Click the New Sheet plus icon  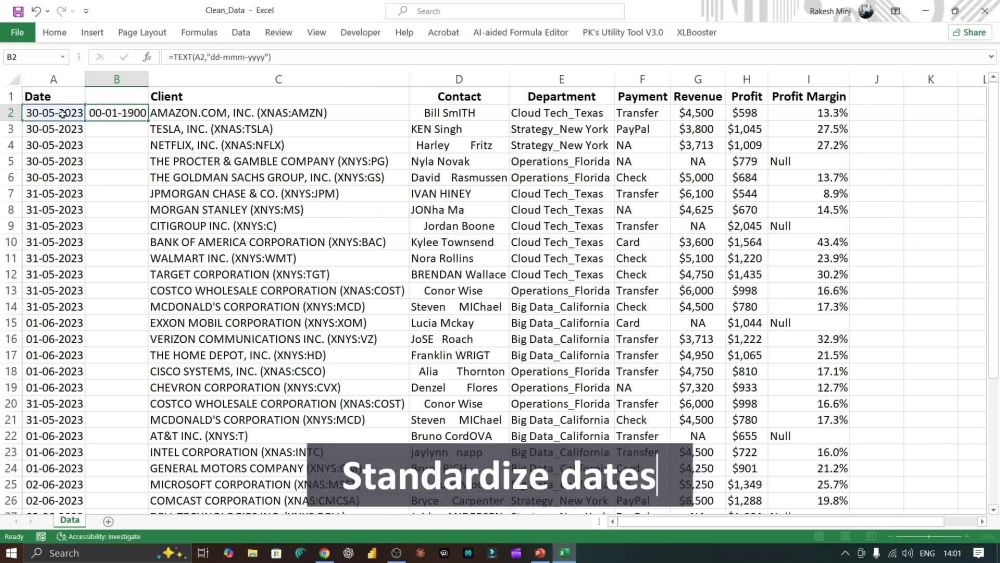108,522
